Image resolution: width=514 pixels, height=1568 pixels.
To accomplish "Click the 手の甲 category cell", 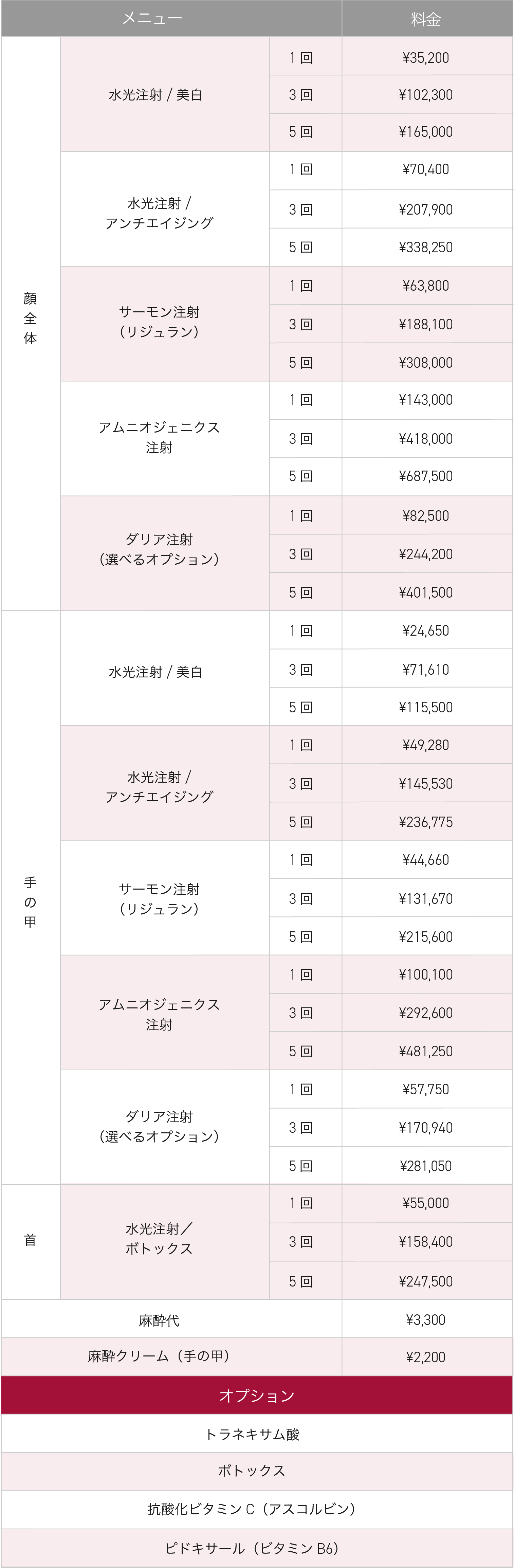I will 31,897.
